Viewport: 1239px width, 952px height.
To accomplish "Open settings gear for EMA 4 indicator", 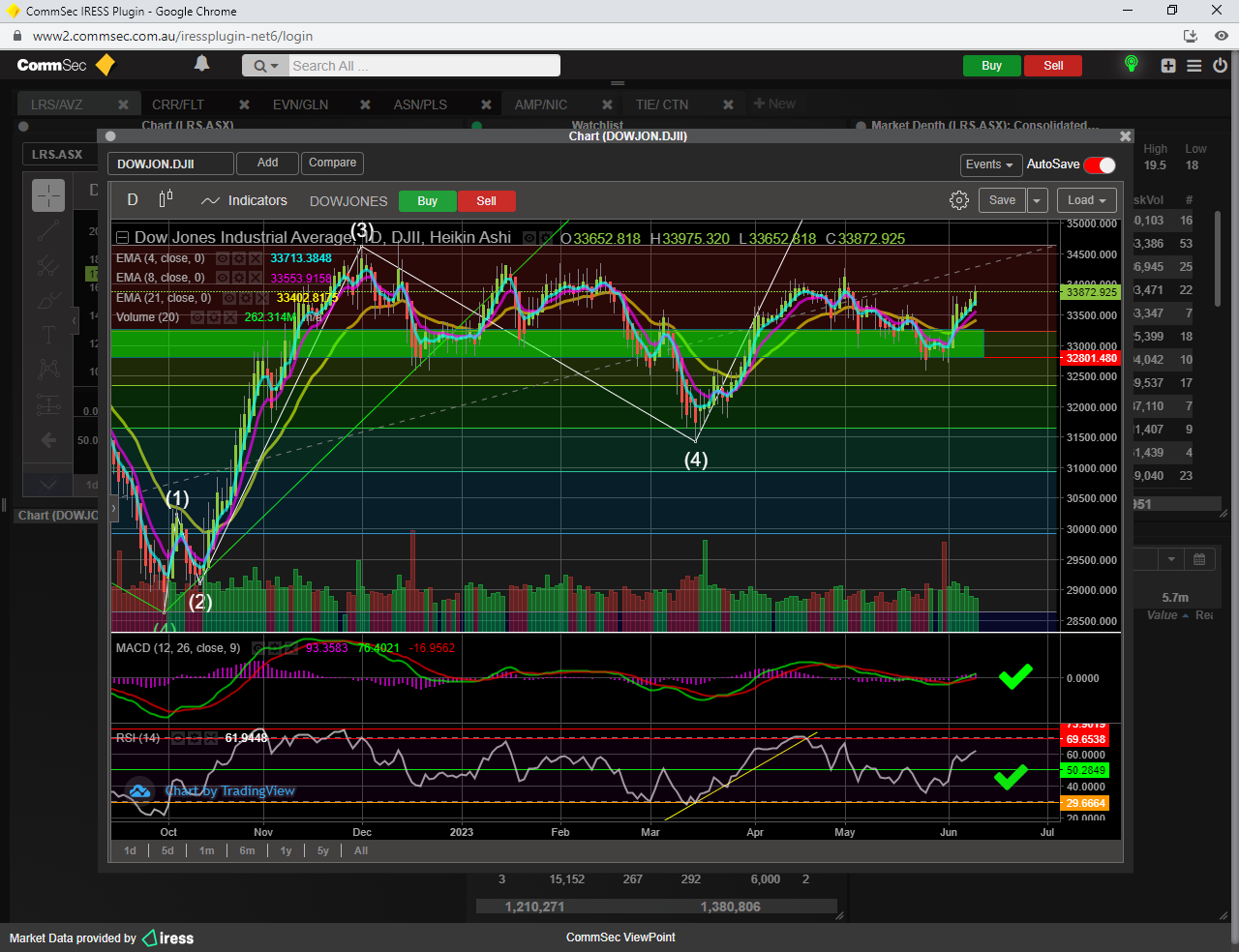I will (x=239, y=258).
